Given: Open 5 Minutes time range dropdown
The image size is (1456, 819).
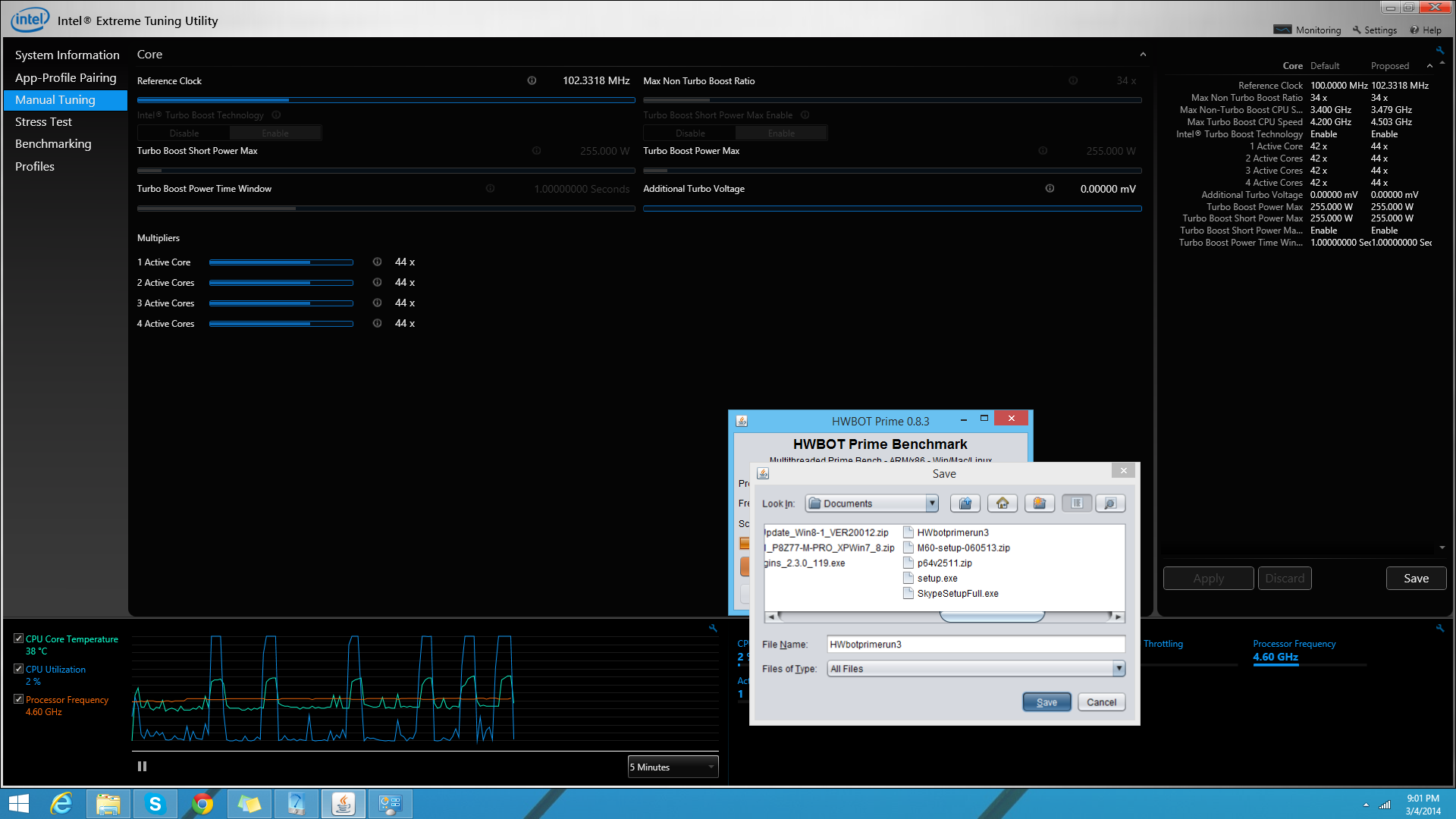Looking at the screenshot, I should click(673, 767).
